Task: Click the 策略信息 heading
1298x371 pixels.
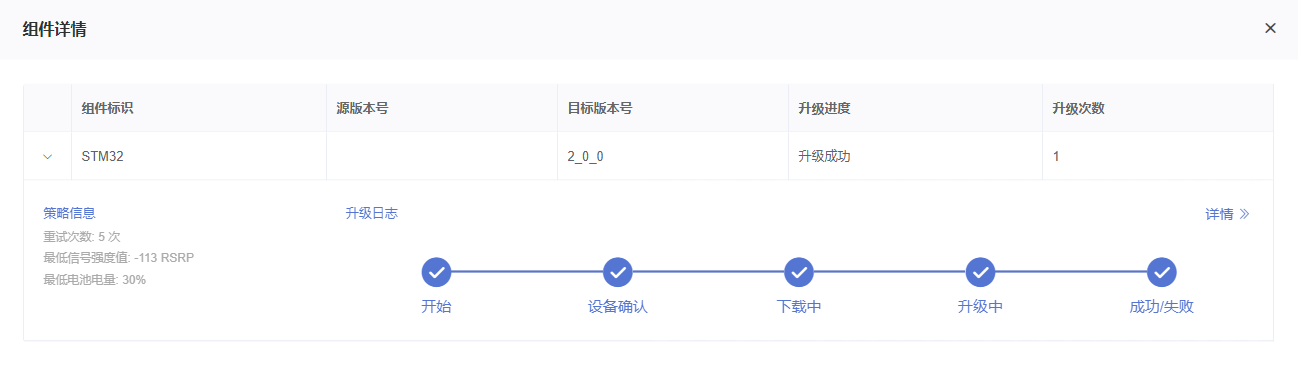Action: tap(70, 213)
